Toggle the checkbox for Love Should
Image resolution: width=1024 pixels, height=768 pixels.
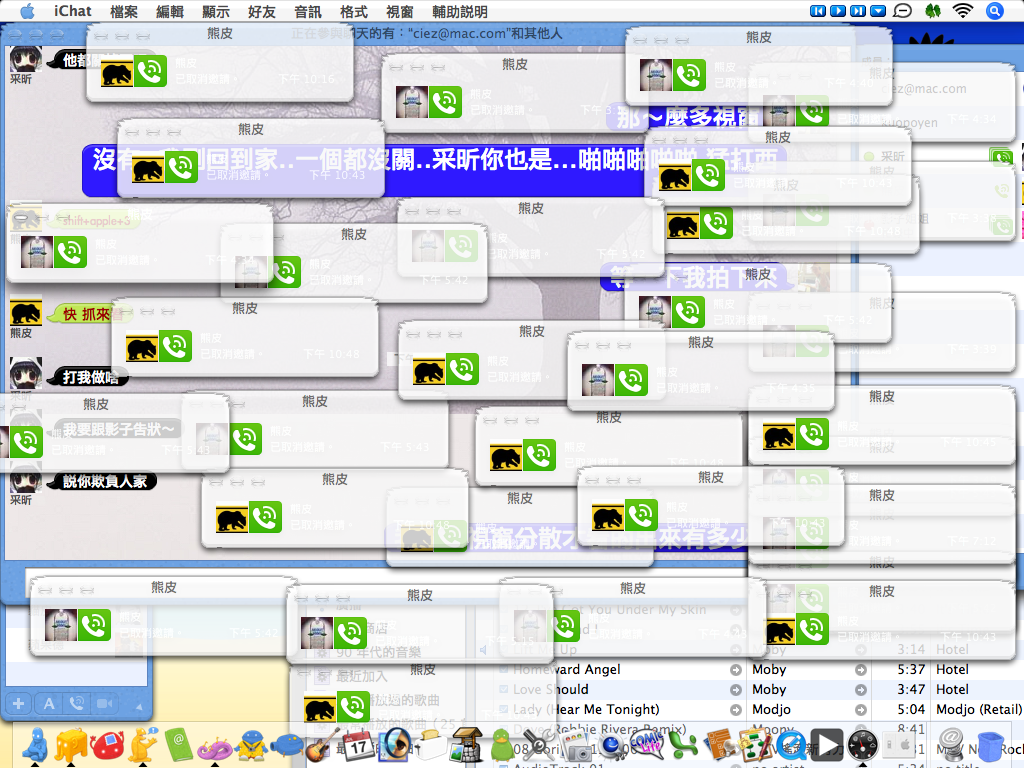pos(504,689)
